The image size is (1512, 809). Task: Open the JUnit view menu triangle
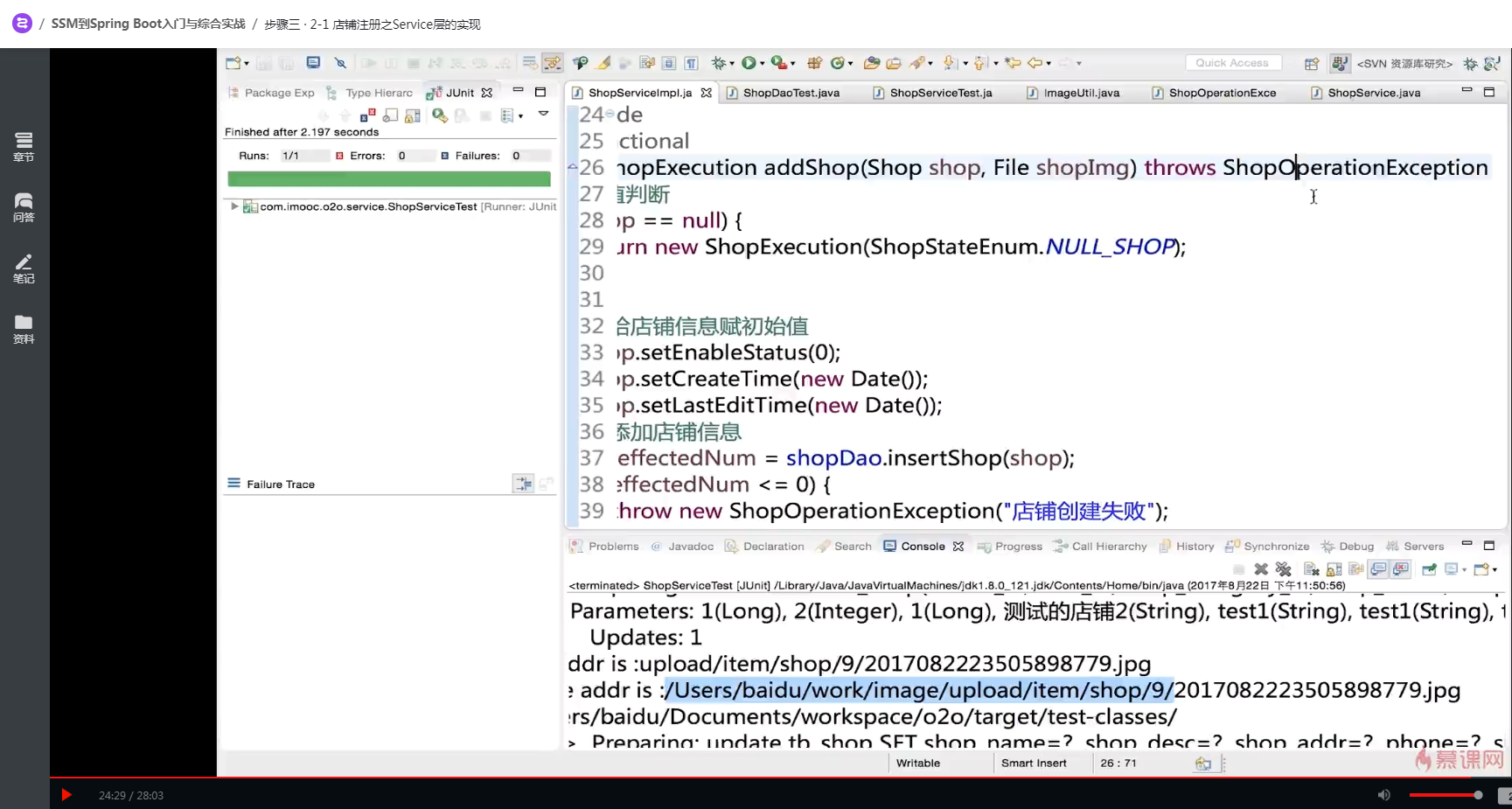pyautogui.click(x=543, y=114)
